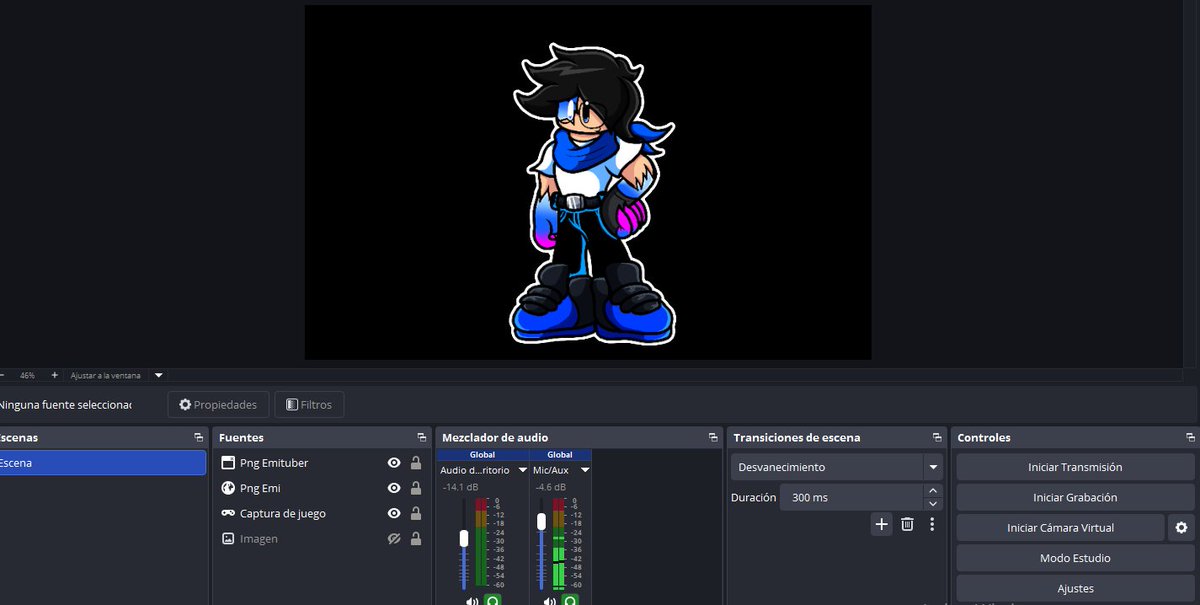This screenshot has height=605, width=1200.
Task: Click the Global label above desktop audio
Action: (482, 455)
